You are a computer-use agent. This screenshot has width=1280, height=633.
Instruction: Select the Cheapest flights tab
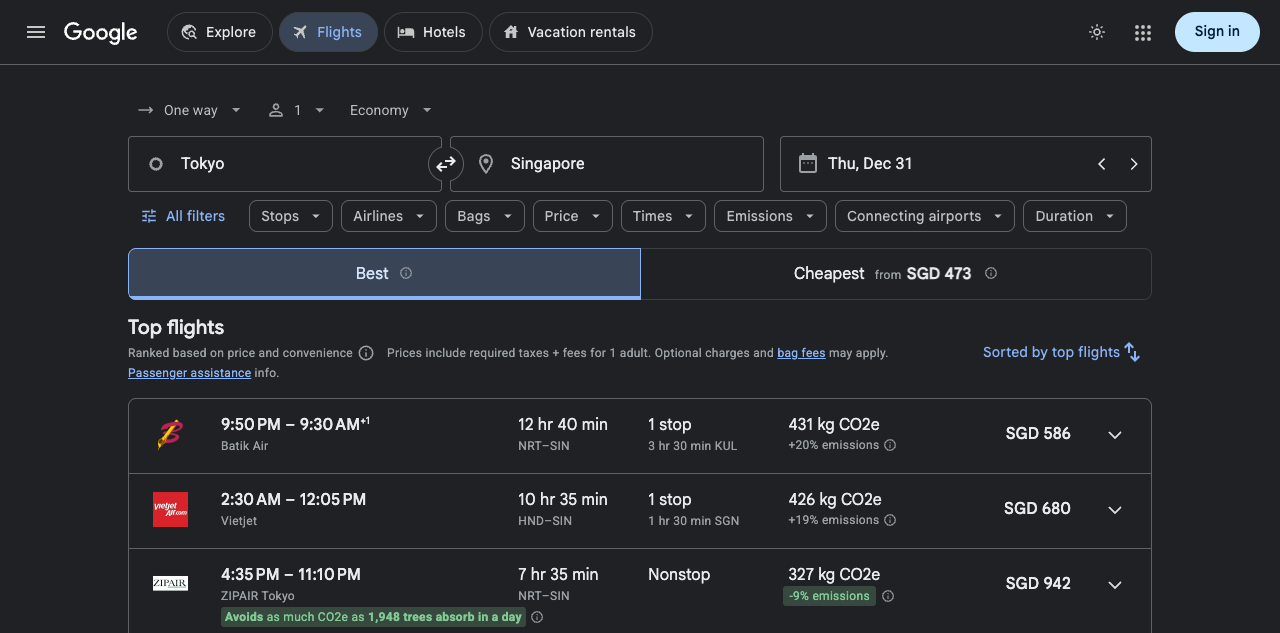click(896, 274)
